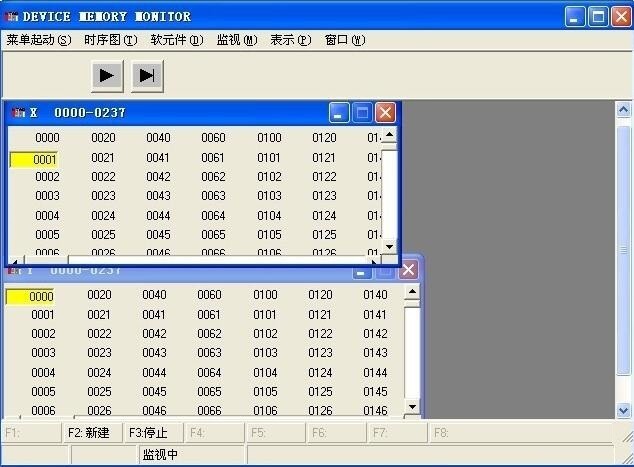
Task: Click the Device Memory Monitor app icon
Action: (x=11, y=17)
